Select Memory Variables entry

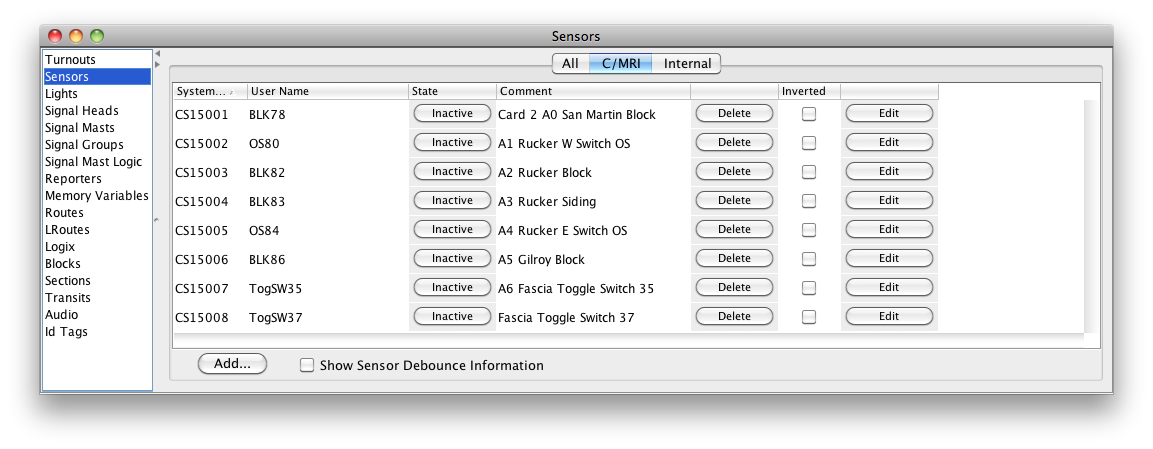[97, 195]
